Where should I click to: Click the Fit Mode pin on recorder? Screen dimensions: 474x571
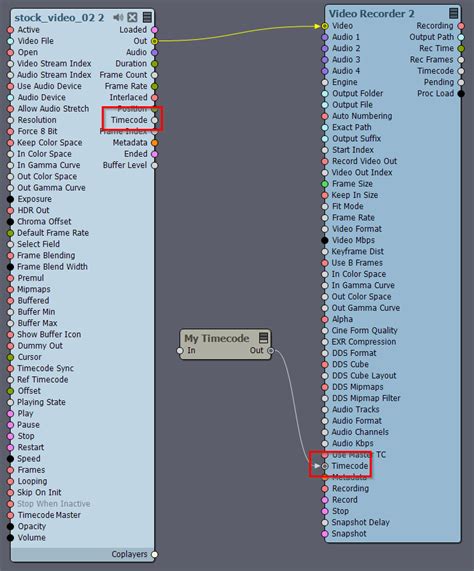pos(325,206)
